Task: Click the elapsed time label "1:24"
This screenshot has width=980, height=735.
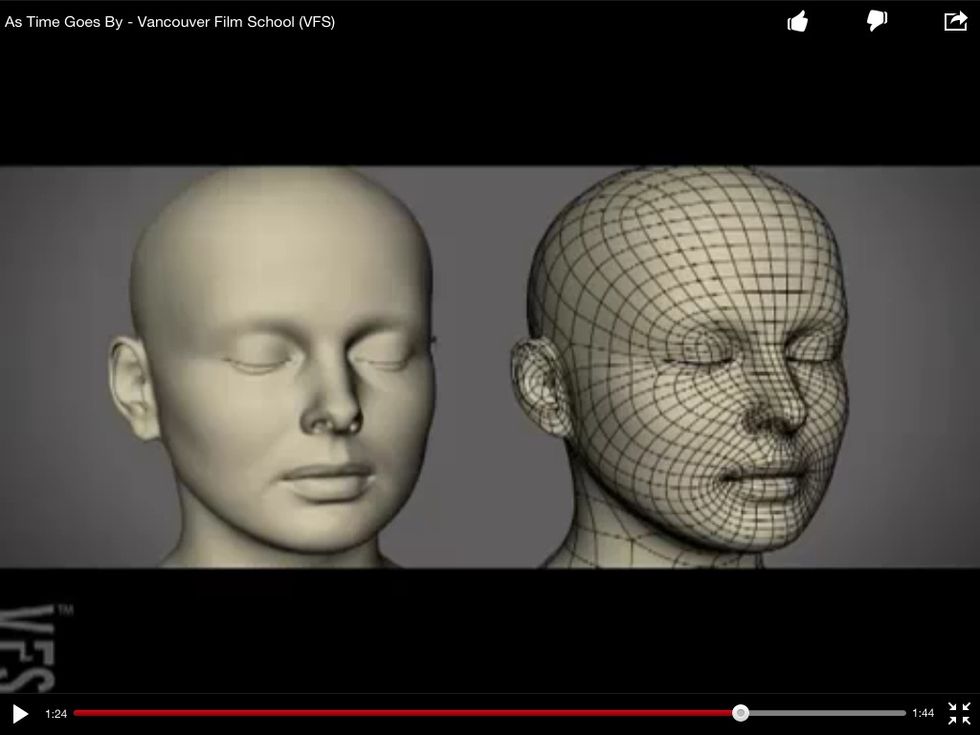Action: click(57, 713)
